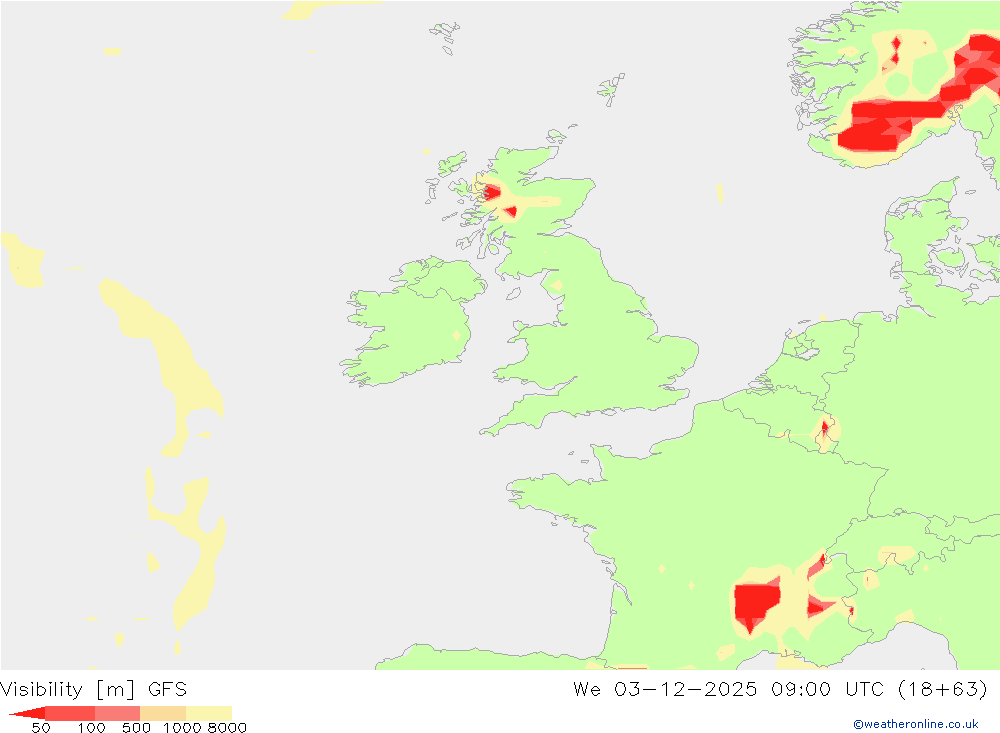The image size is (1000, 733).
Task: Click the weatheronline.co.uk copyright link
Action: pyautogui.click(x=915, y=724)
